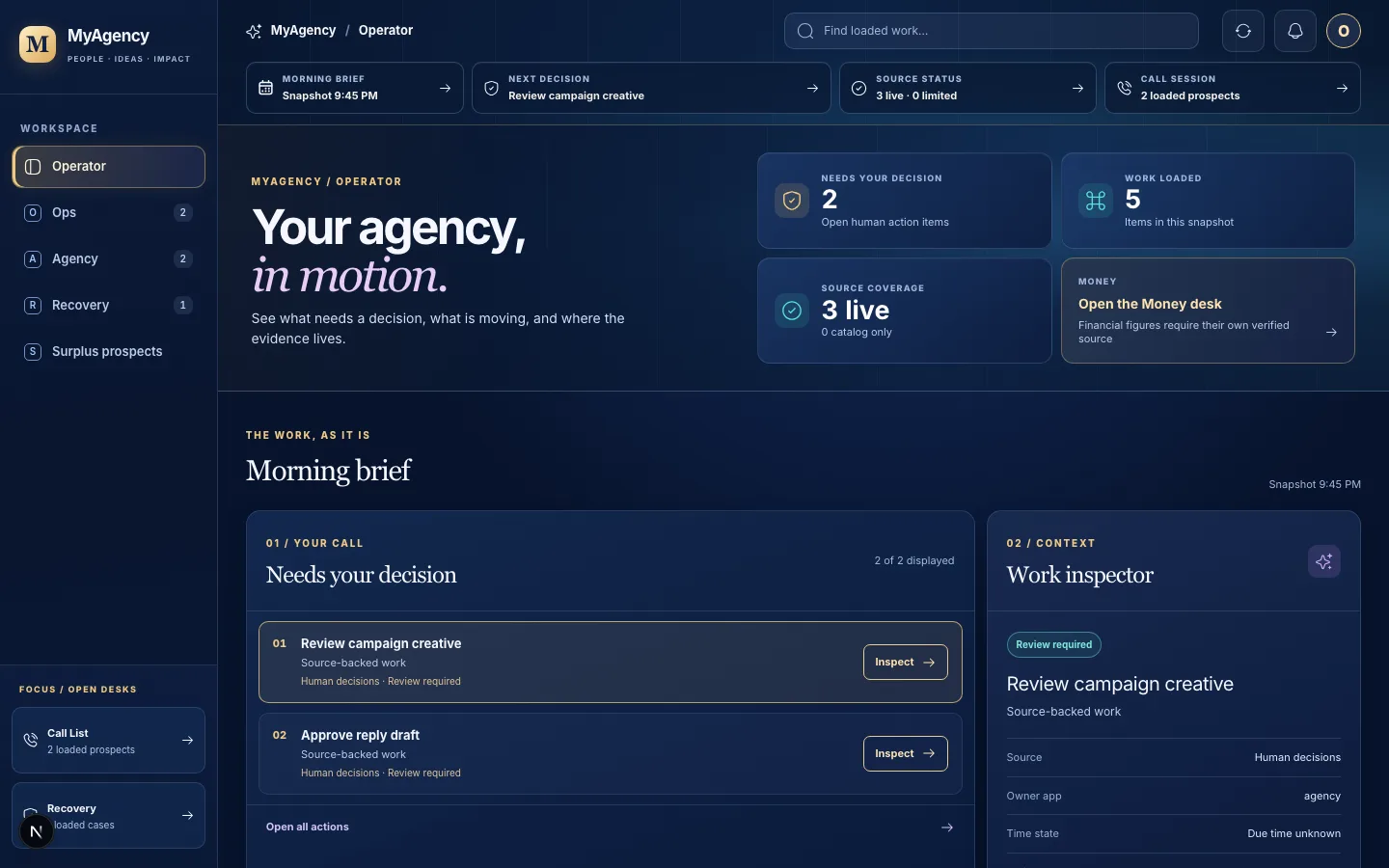Click the shield icon in Needs Your Decision tile
1389x868 pixels.
(792, 201)
